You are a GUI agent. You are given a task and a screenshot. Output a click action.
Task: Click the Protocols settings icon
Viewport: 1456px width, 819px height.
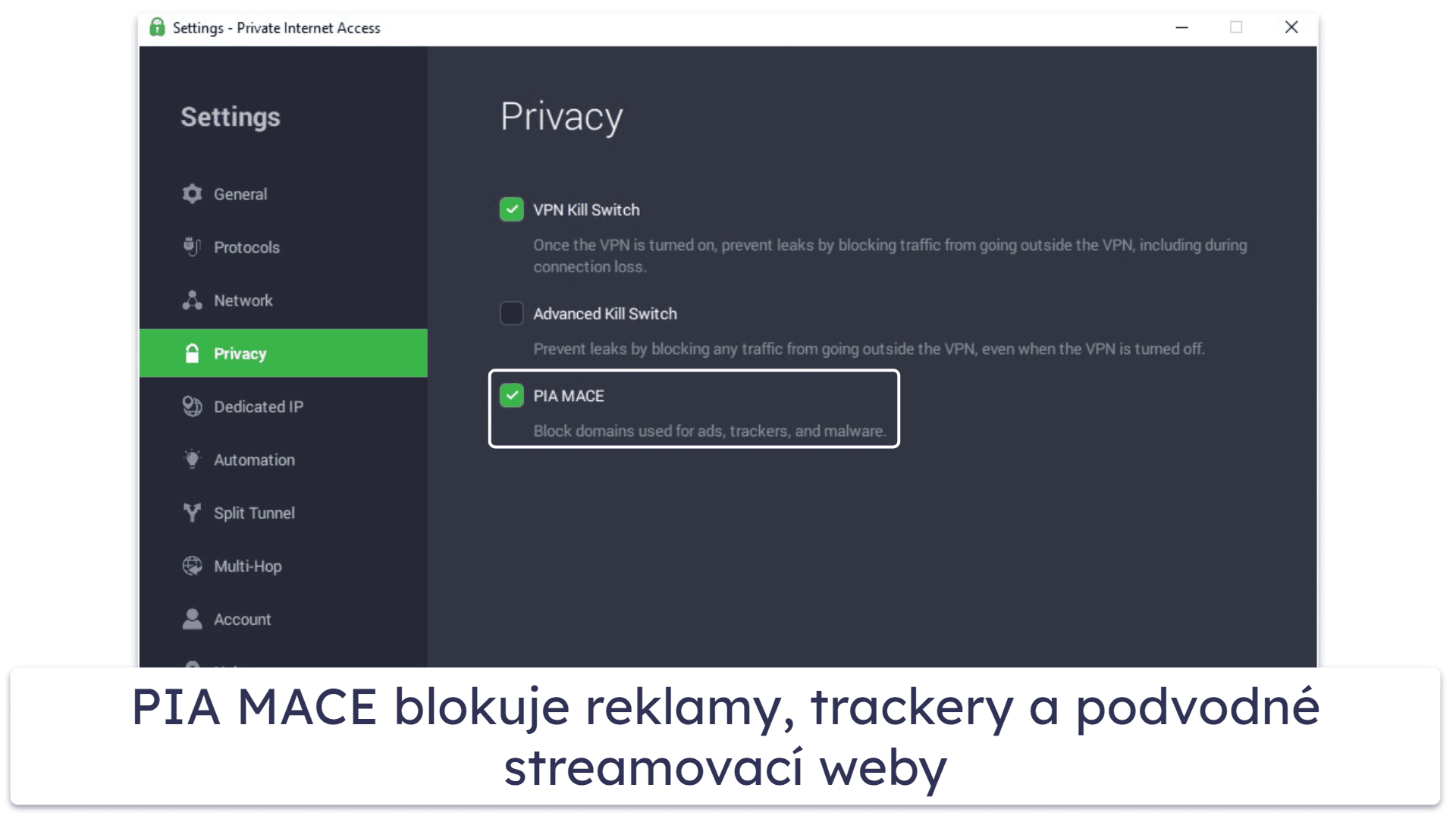tap(193, 247)
